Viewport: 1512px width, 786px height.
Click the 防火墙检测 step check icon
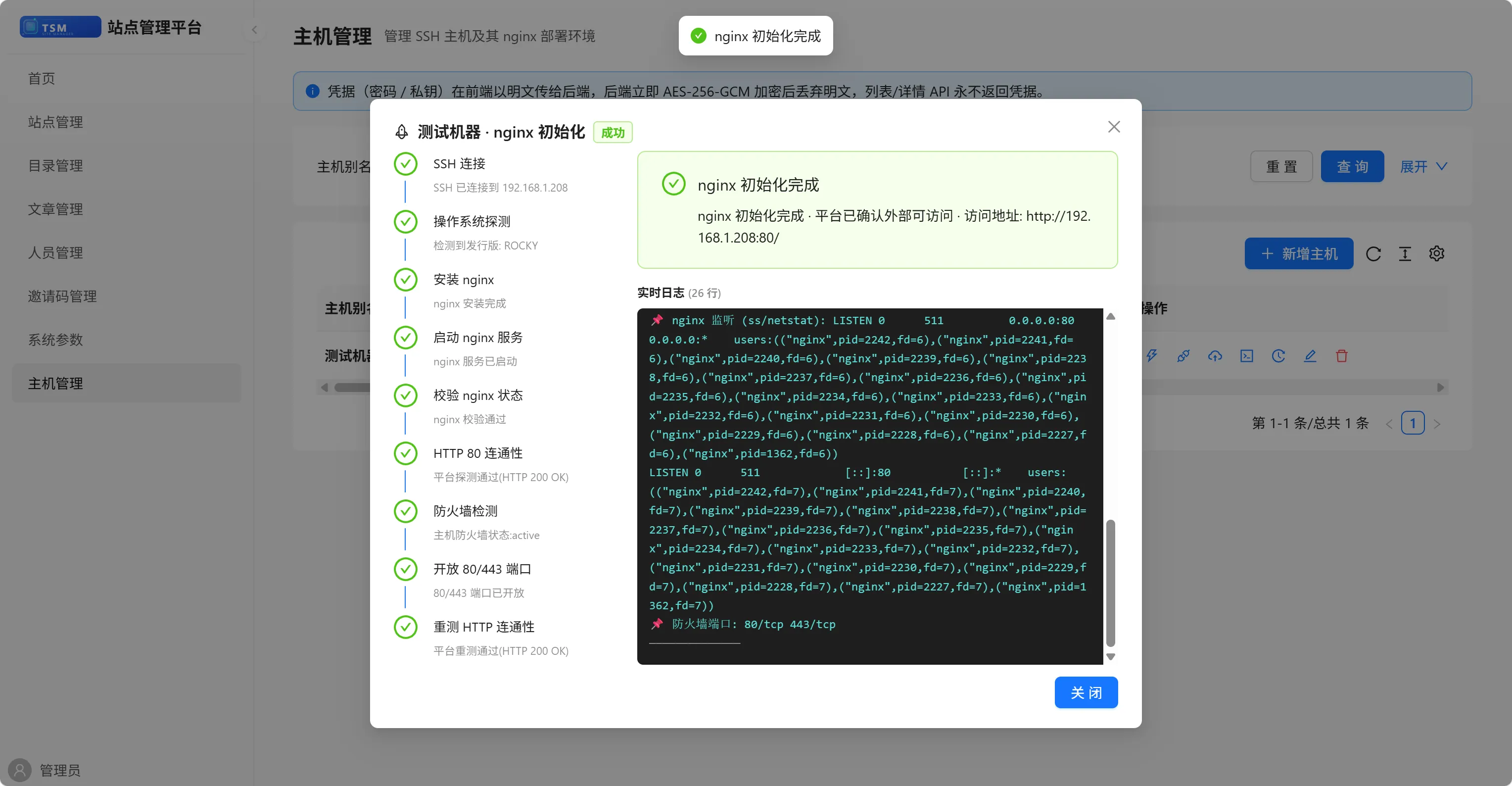406,511
